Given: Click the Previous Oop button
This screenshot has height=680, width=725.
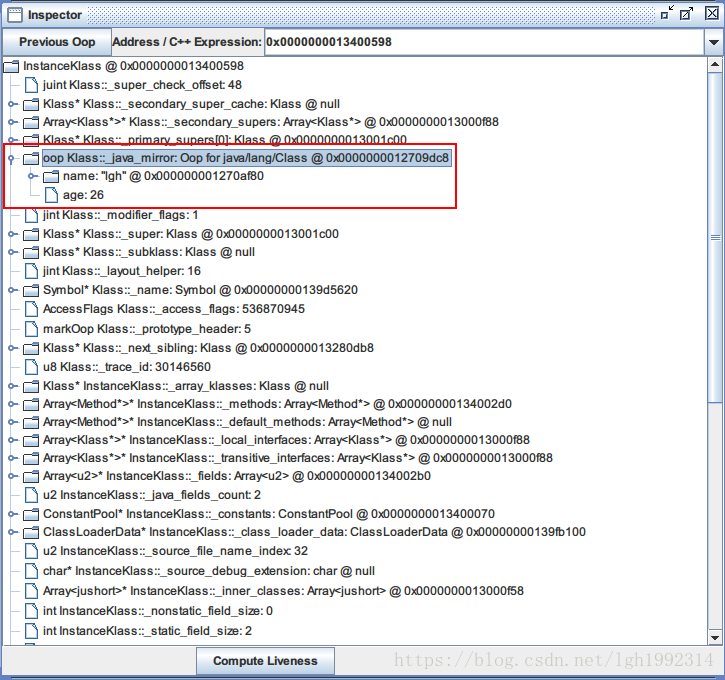Looking at the screenshot, I should 57,42.
